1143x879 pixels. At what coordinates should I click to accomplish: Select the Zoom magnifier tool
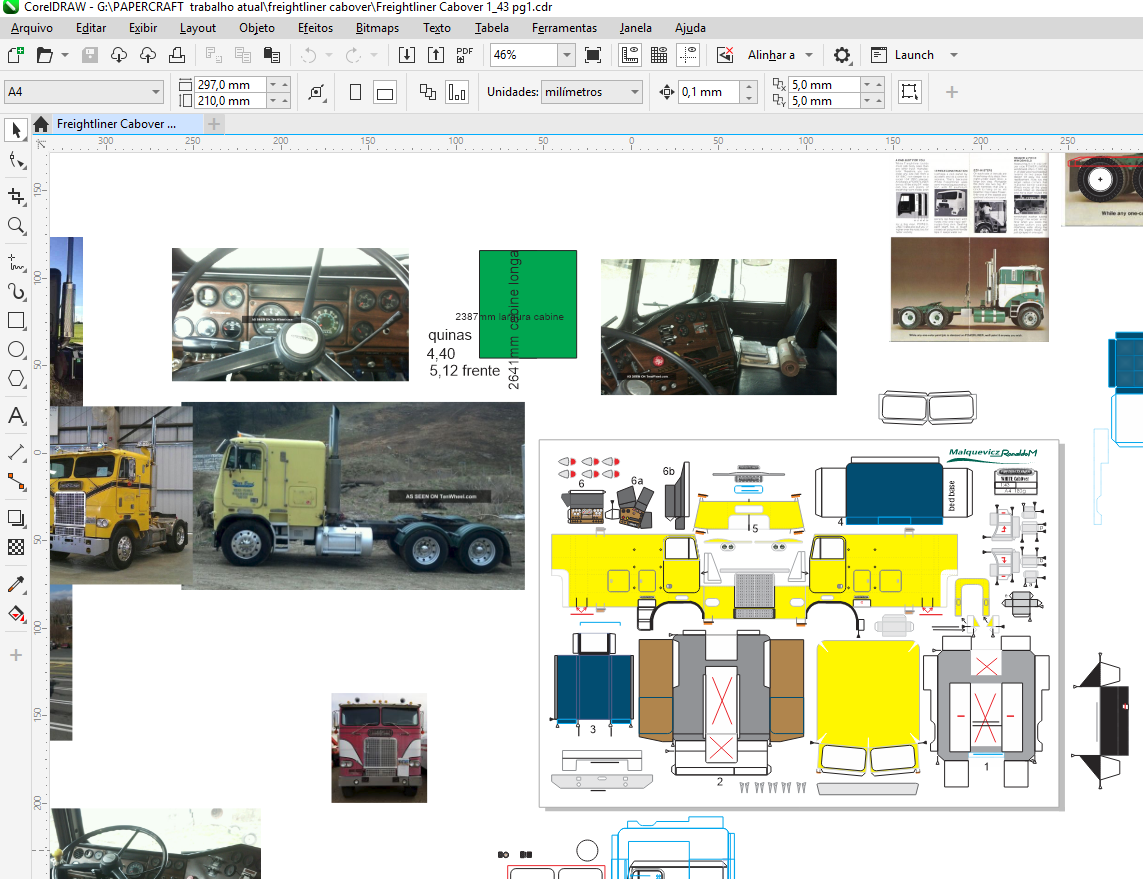[16, 226]
